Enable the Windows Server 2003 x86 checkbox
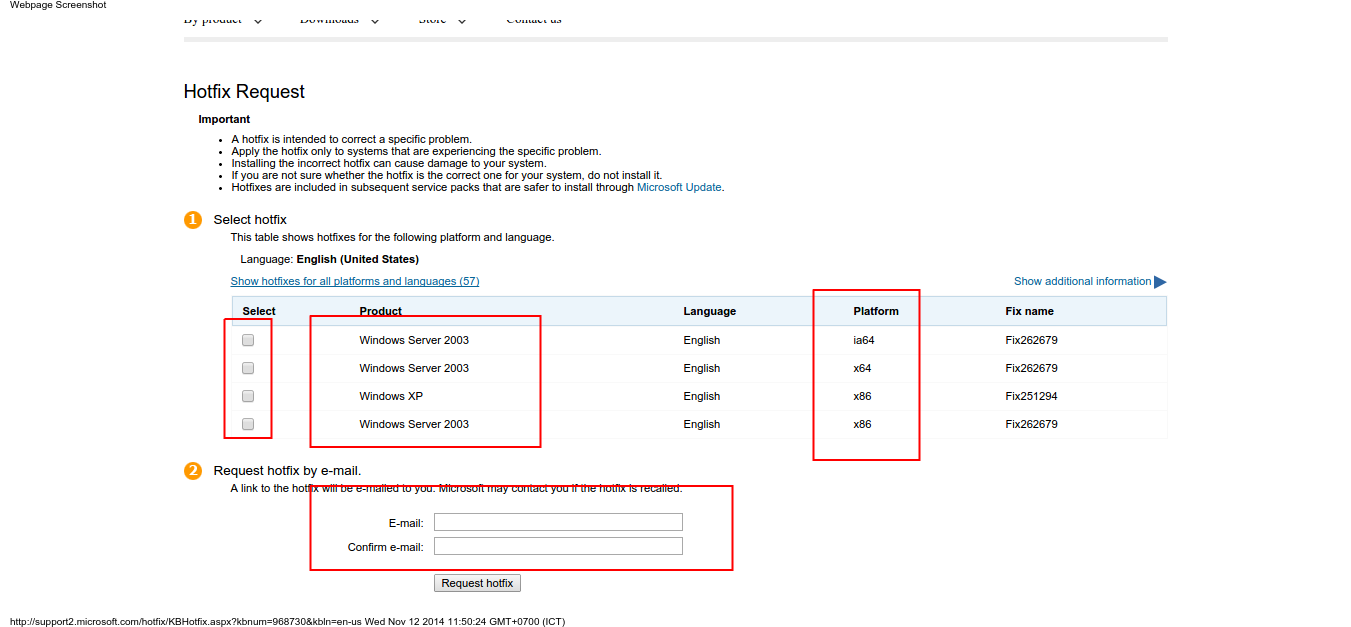The height and width of the screenshot is (627, 1351). 248,424
